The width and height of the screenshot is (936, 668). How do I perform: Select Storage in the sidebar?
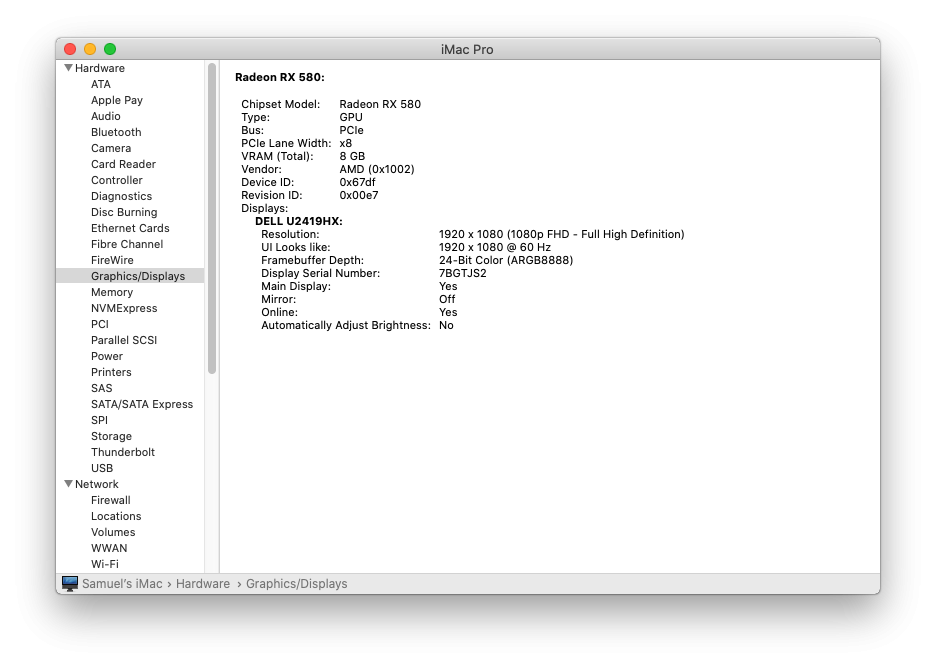coord(112,436)
